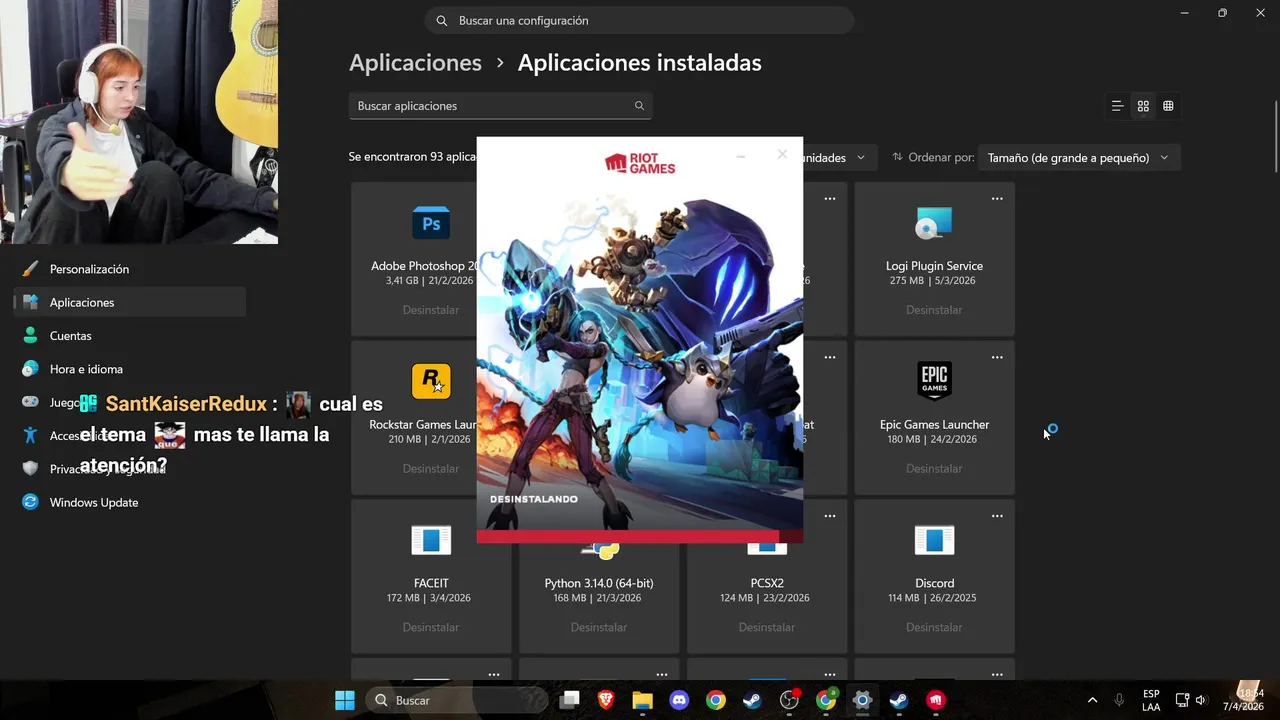Click the FACEIT app icon
Image resolution: width=1280 pixels, height=720 pixels.
coord(431,540)
